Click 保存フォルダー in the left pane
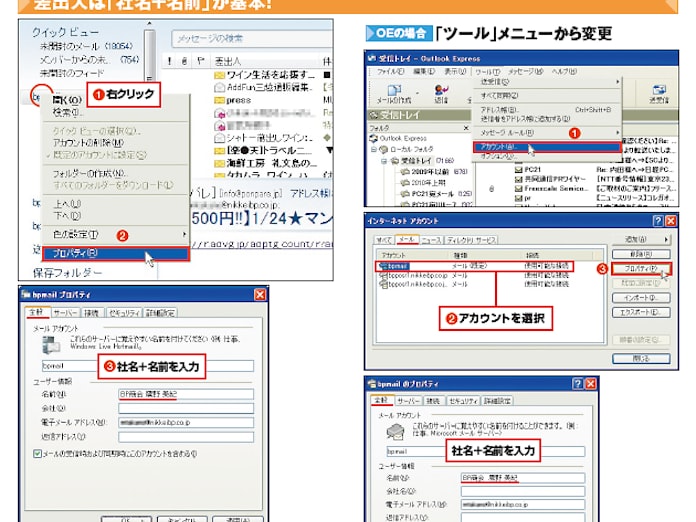 (67, 273)
